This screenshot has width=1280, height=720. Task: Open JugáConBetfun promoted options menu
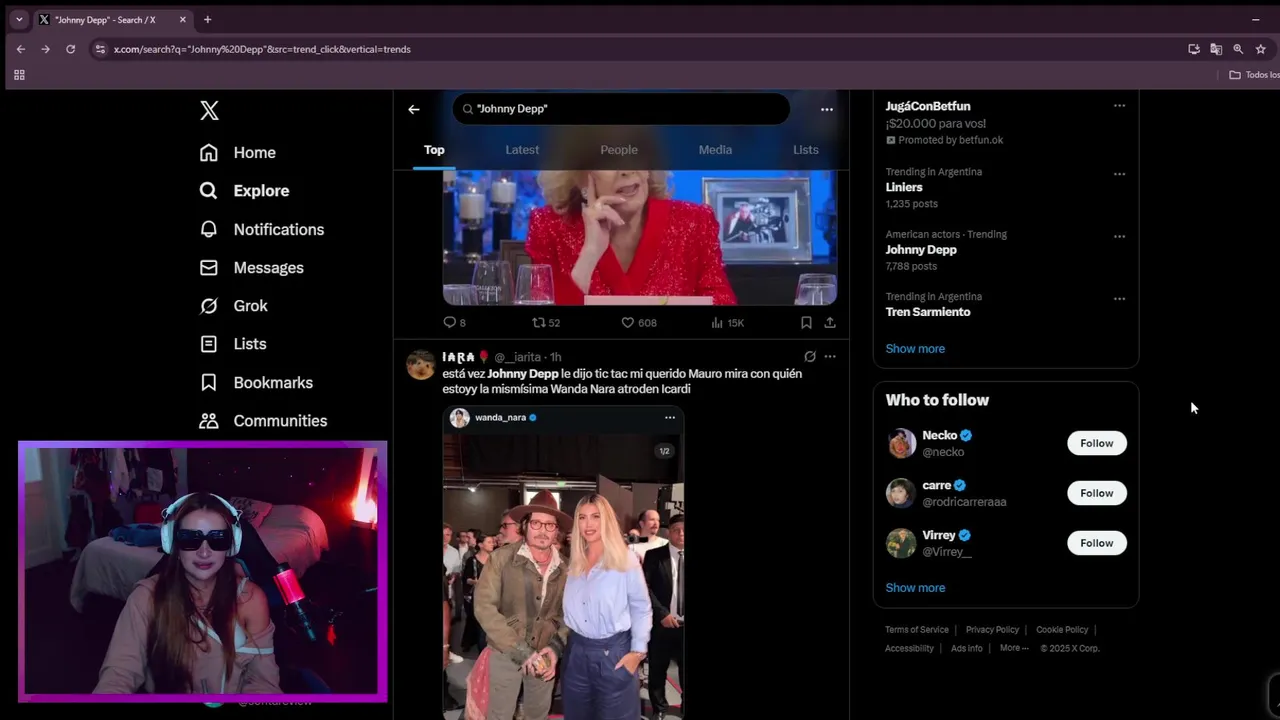[x=1119, y=106]
